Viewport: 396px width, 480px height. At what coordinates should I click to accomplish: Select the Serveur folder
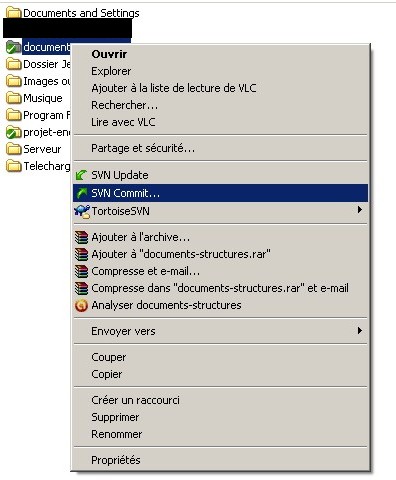point(34,149)
